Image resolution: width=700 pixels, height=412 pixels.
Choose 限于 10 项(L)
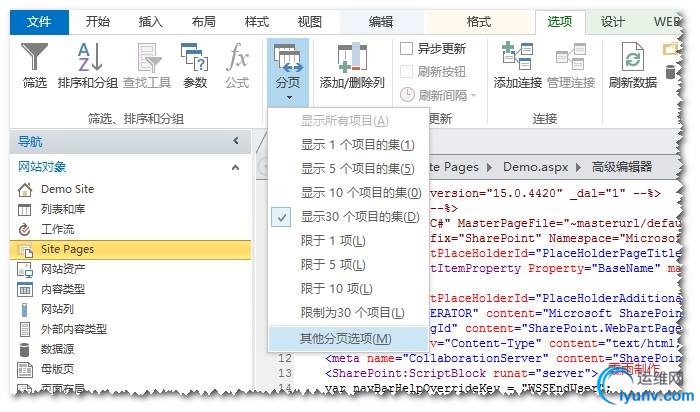[348, 289]
